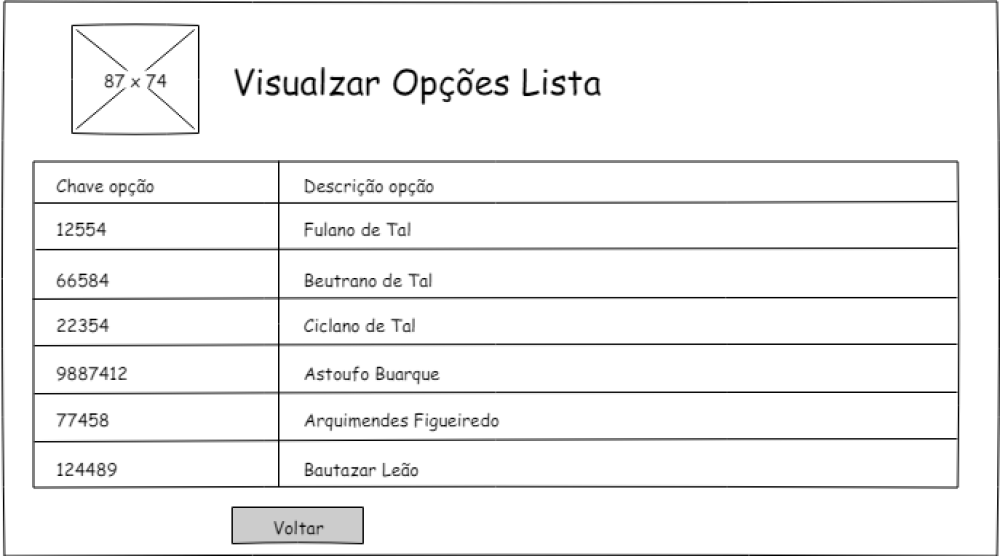Image resolution: width=1000 pixels, height=556 pixels.
Task: Click the Descrição opção column header
Action: pyautogui.click(x=369, y=187)
